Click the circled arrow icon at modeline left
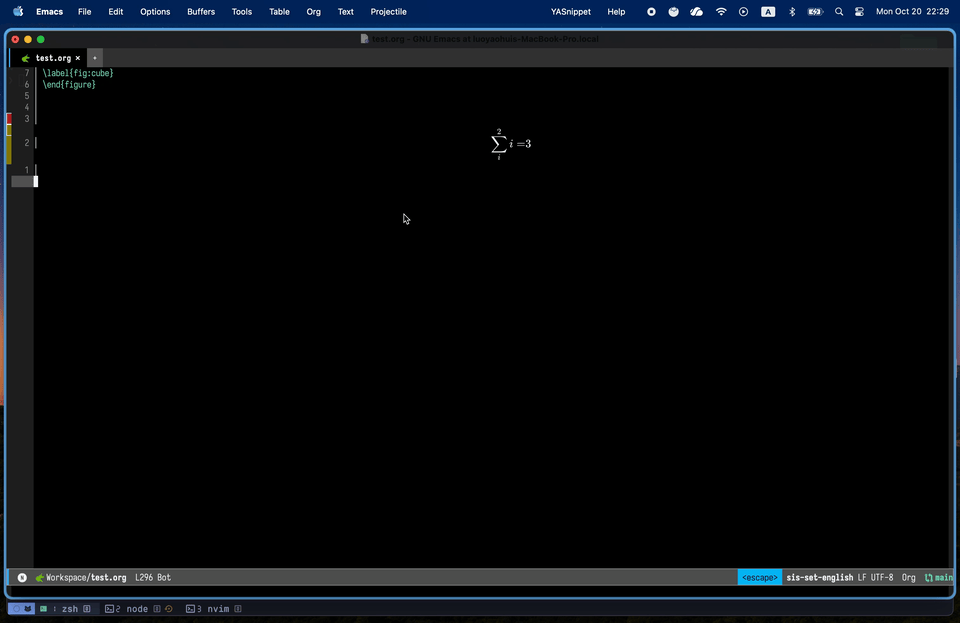960x623 pixels. click(x=21, y=577)
